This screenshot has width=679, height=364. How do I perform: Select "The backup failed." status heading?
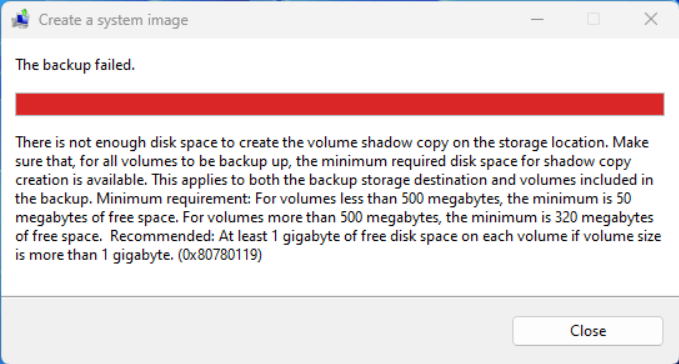75,65
